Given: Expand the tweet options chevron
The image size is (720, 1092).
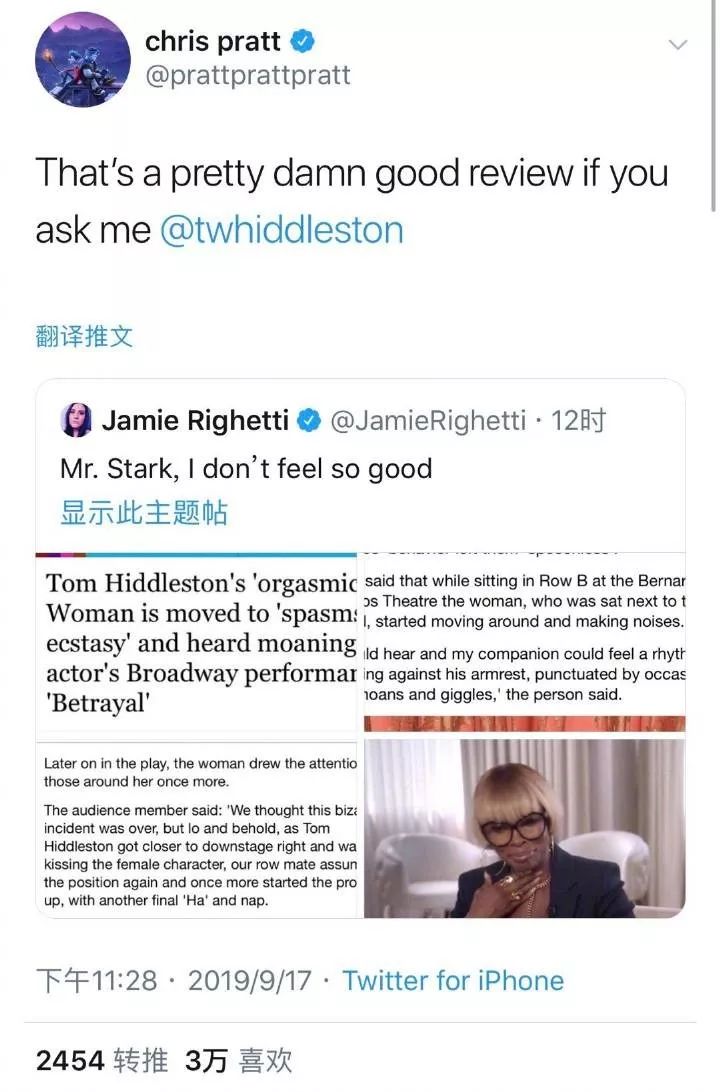Looking at the screenshot, I should coord(678,45).
